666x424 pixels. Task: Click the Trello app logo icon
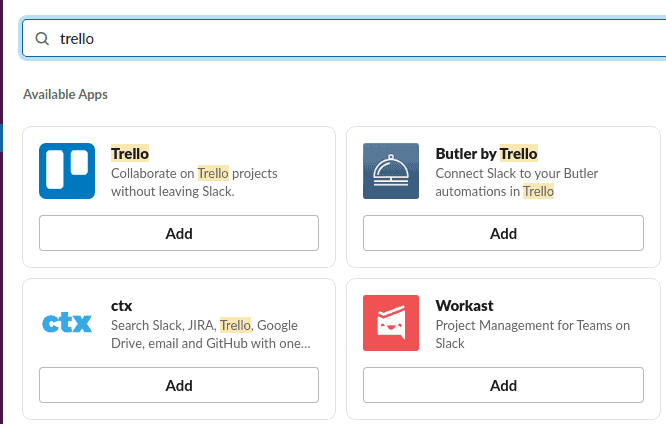[x=67, y=171]
